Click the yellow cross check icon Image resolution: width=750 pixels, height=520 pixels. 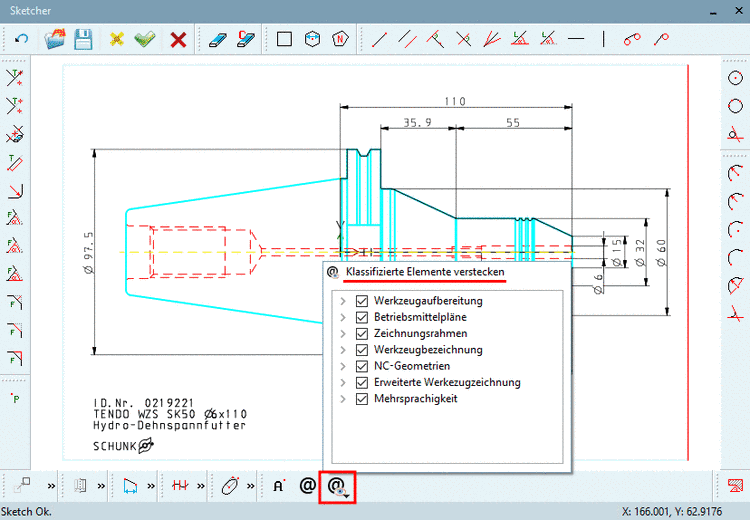tap(116, 39)
